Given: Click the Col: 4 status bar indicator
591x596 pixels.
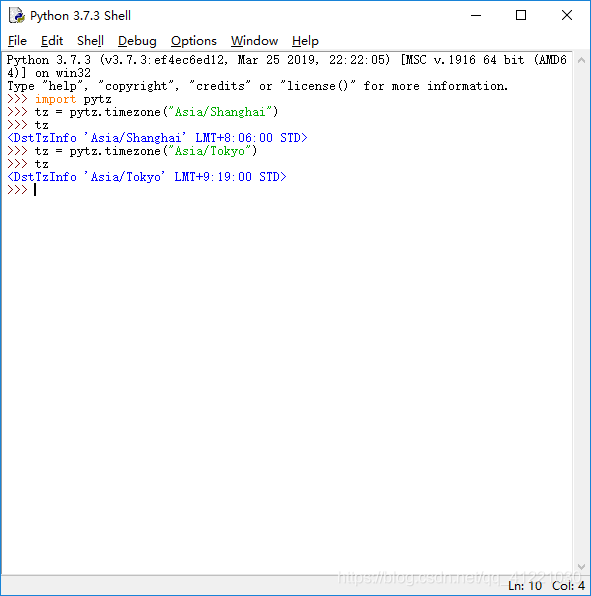Looking at the screenshot, I should (568, 586).
